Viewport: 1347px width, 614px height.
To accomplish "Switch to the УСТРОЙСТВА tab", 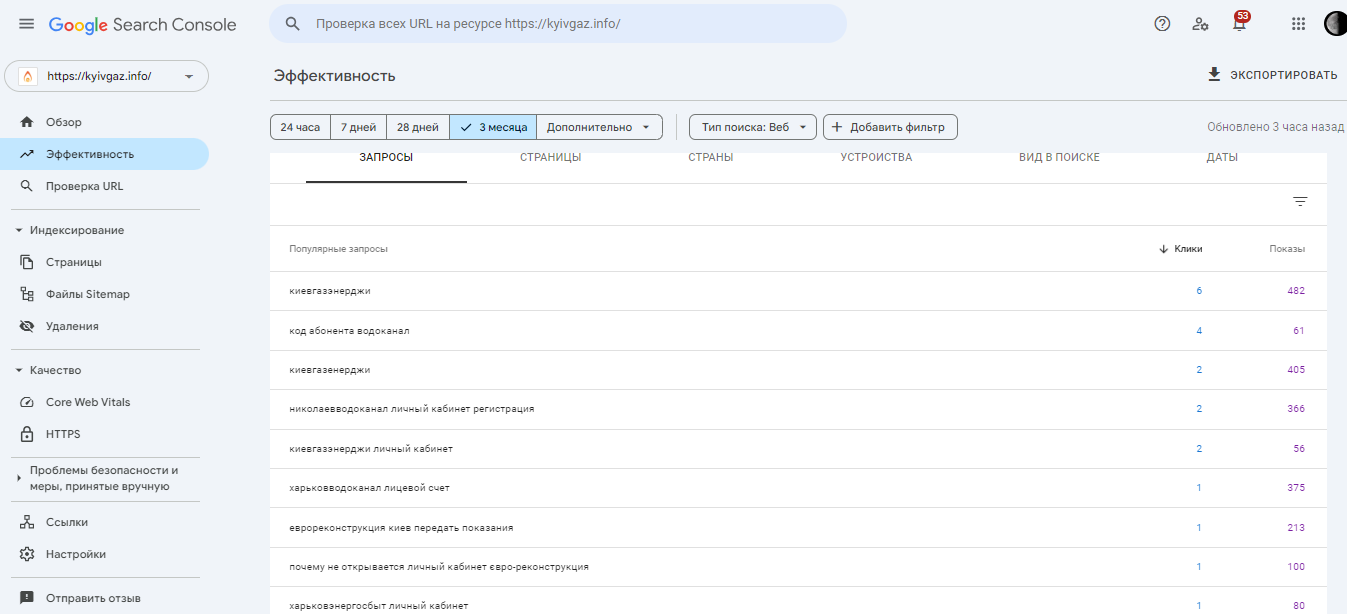I will pos(876,158).
